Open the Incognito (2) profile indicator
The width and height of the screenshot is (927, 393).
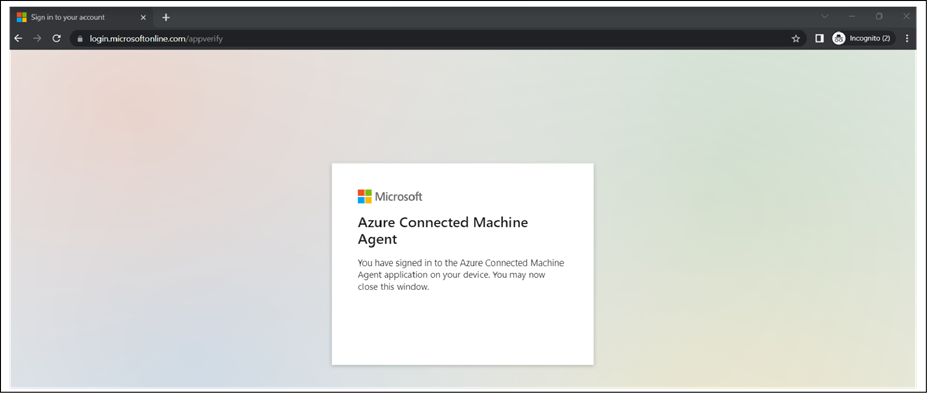(x=864, y=38)
